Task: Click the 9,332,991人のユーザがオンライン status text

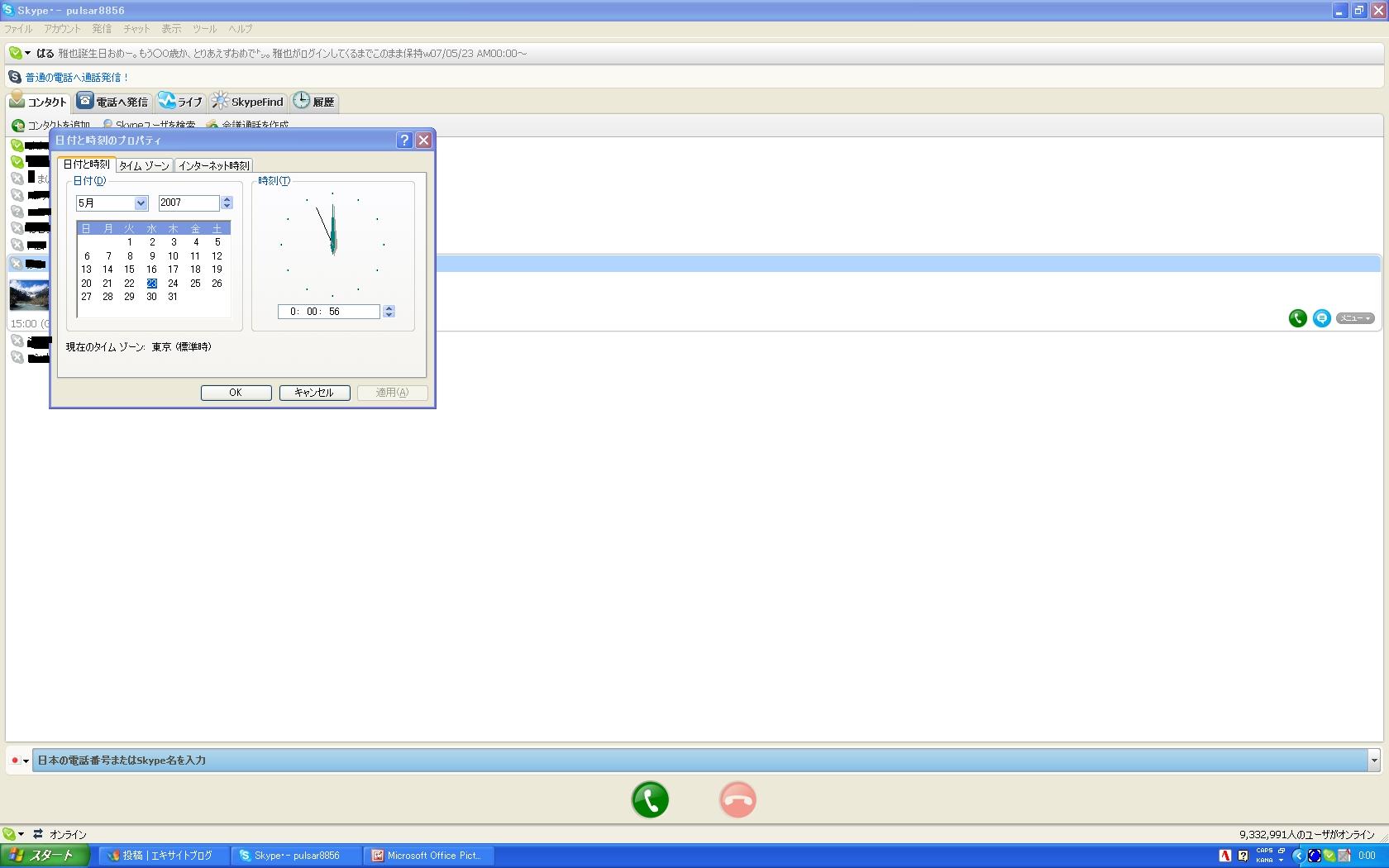Action: [x=1307, y=835]
